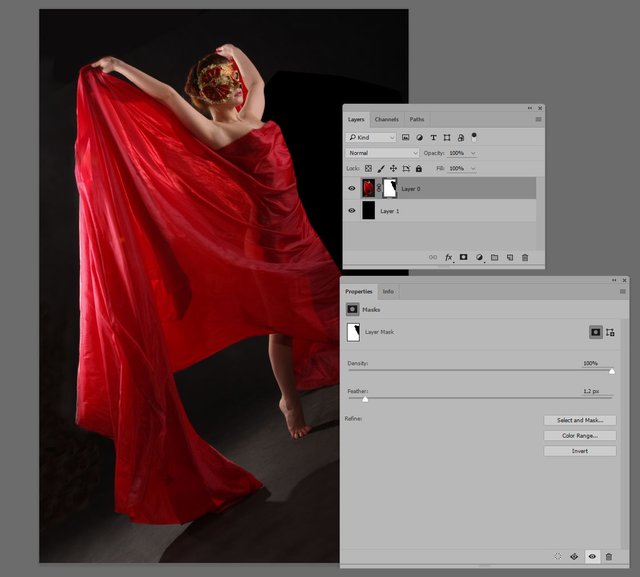Switch to Channels tab

pos(386,120)
